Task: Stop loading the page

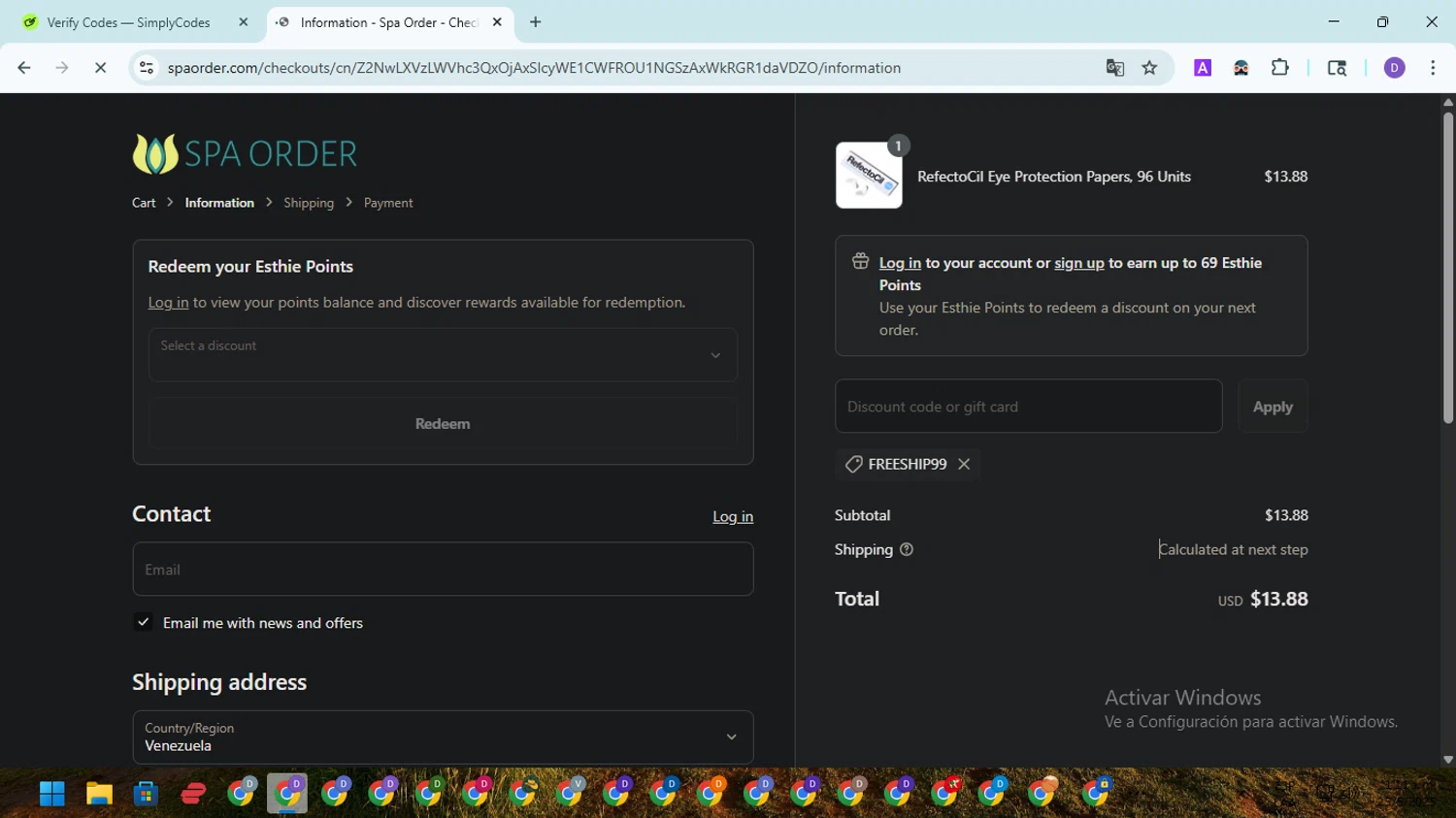Action: [100, 68]
